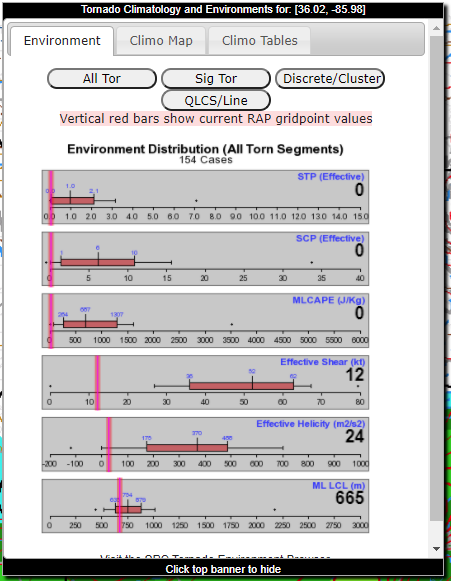Click the magenta marker in Effective Shear chart
451x581 pixels.
(x=97, y=383)
